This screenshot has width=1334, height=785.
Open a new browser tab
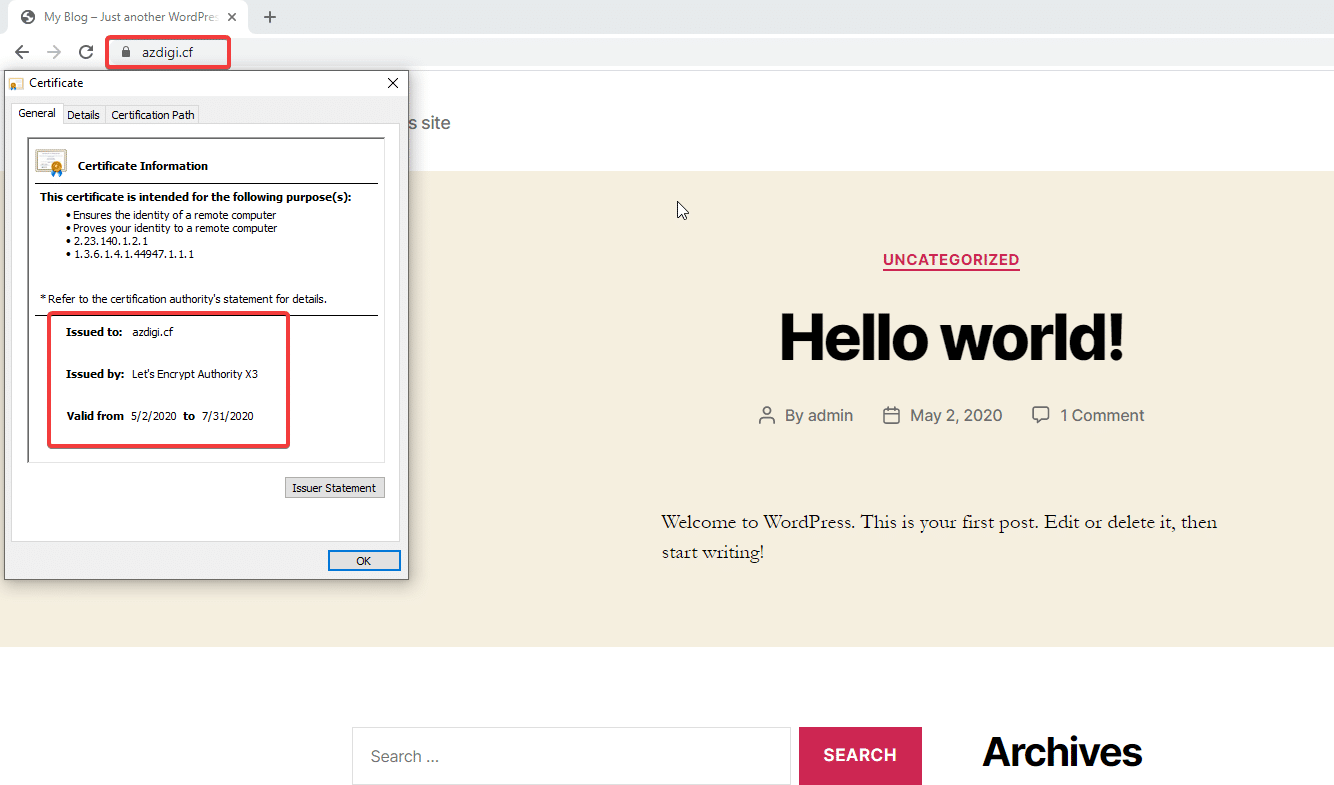(269, 16)
